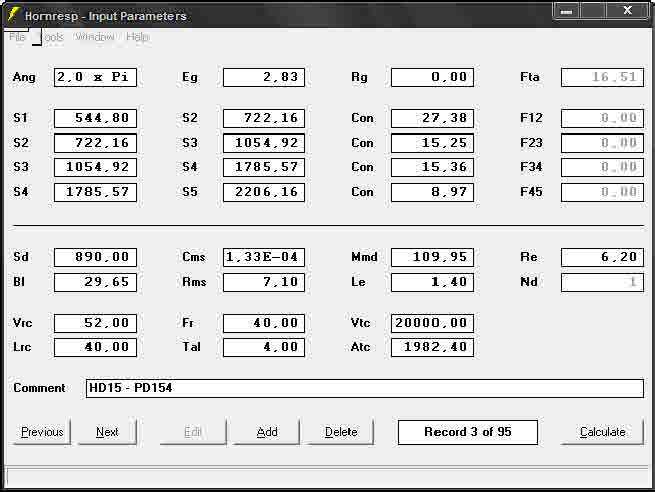
Task: Click the left-column S4 field 1785,57
Action: pyautogui.click(x=95, y=192)
